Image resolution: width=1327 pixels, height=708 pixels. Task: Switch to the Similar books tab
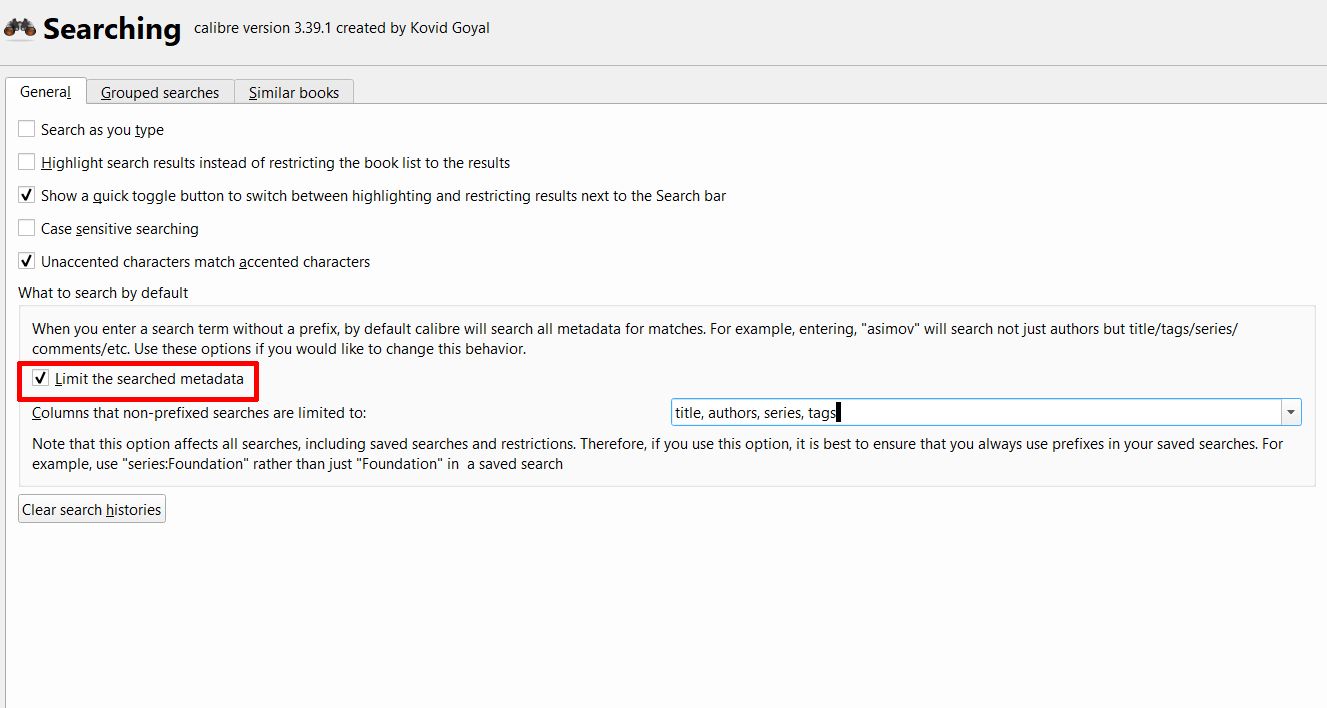pos(294,93)
